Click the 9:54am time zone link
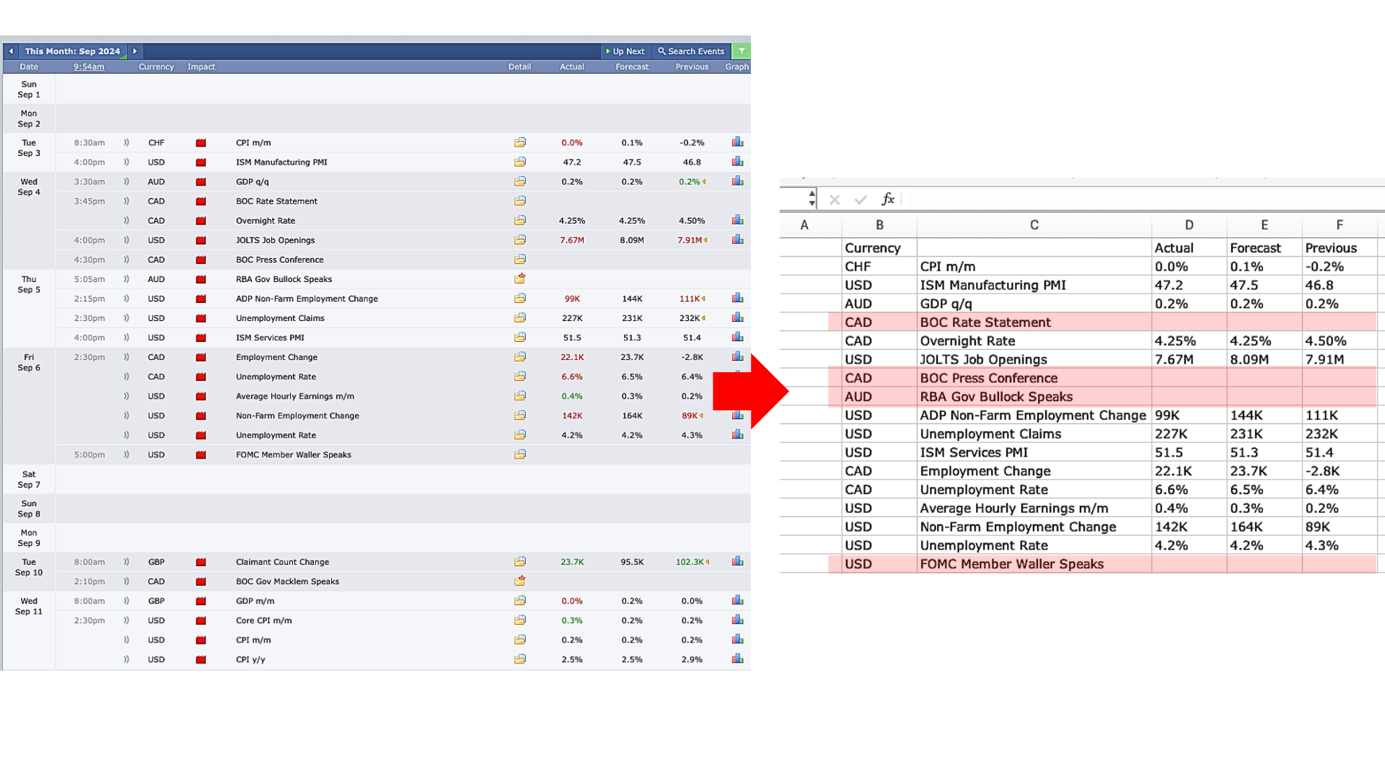 (88, 67)
